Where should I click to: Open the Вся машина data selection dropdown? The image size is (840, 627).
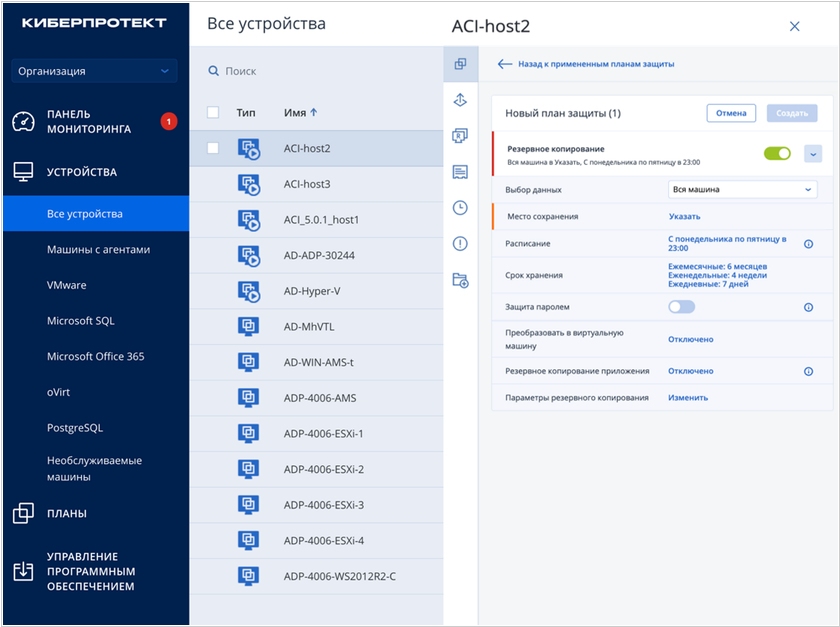coord(742,189)
